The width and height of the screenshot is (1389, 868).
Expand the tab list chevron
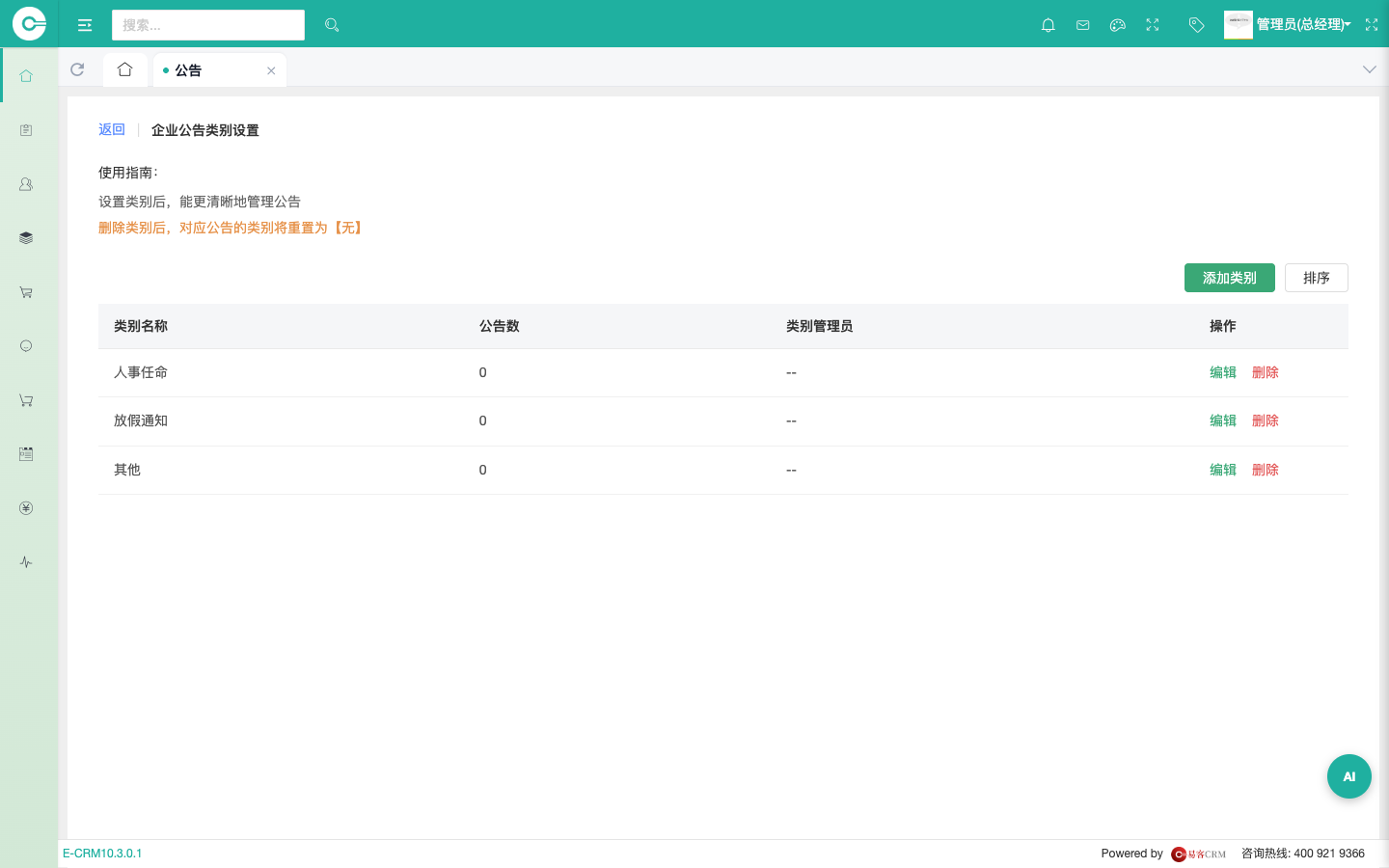point(1369,69)
